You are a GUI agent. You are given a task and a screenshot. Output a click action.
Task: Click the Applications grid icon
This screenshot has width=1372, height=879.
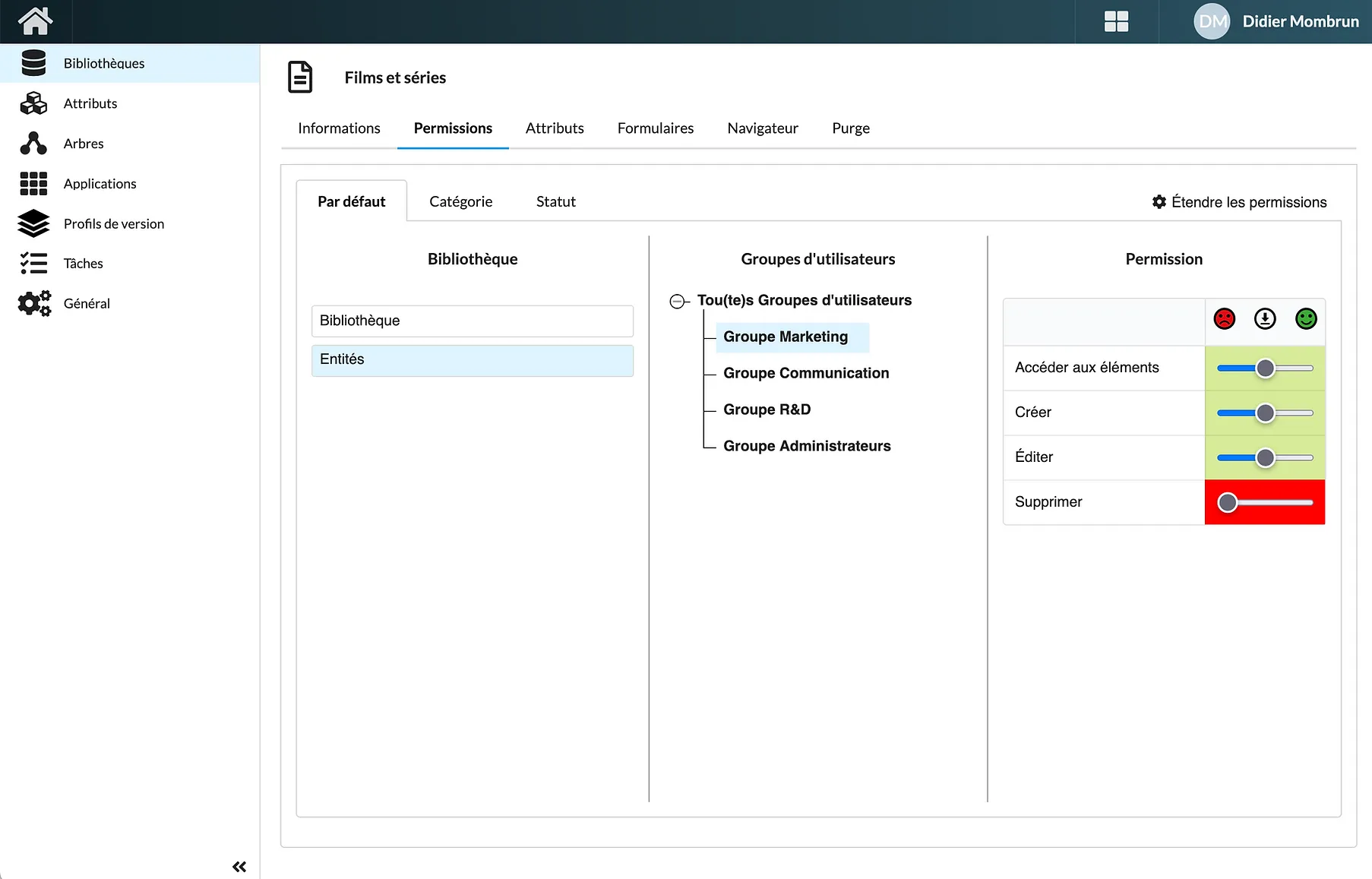tap(33, 183)
